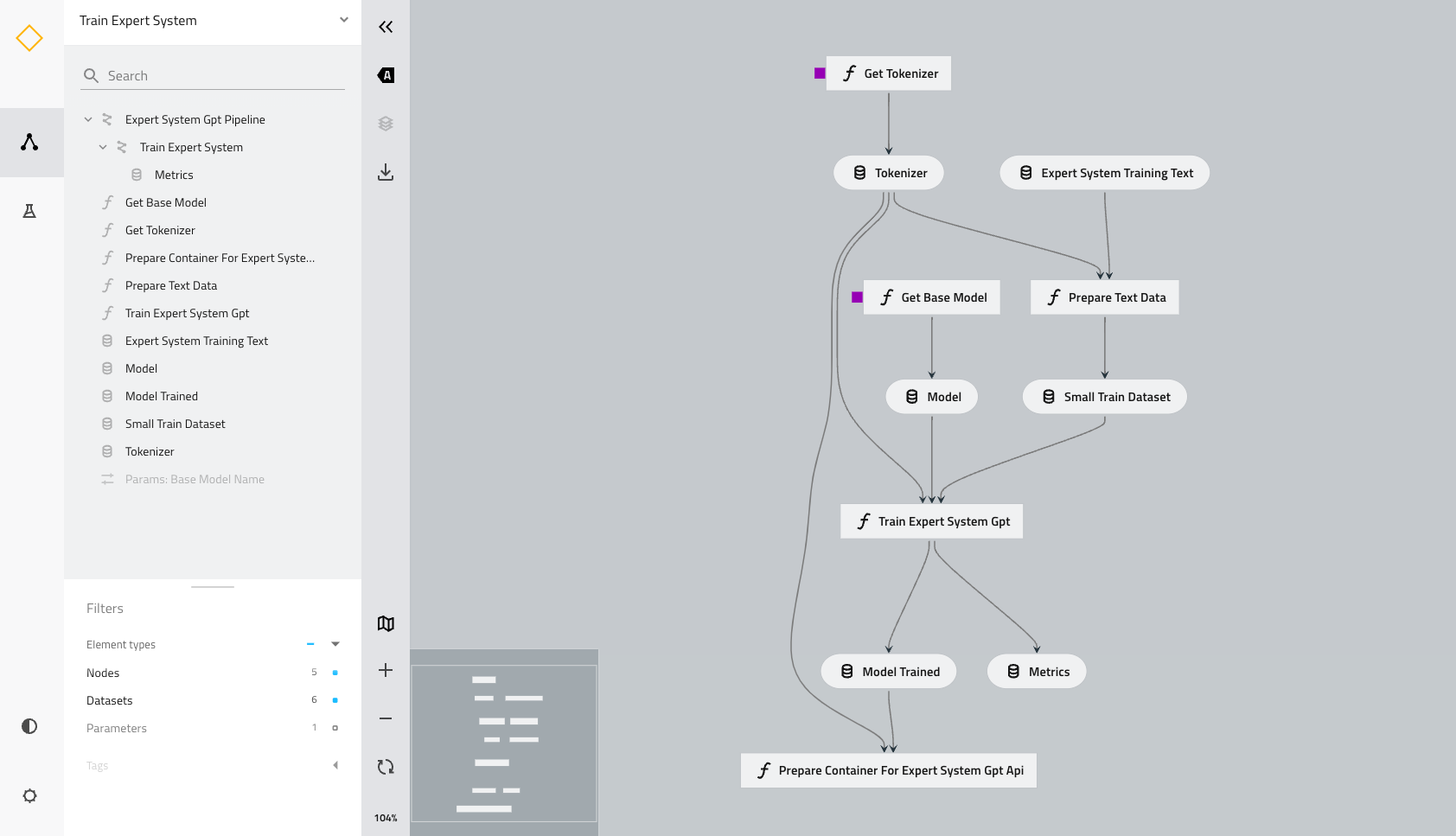Viewport: 1456px width, 836px height.
Task: Click the Nodes filter label
Action: coord(103,673)
